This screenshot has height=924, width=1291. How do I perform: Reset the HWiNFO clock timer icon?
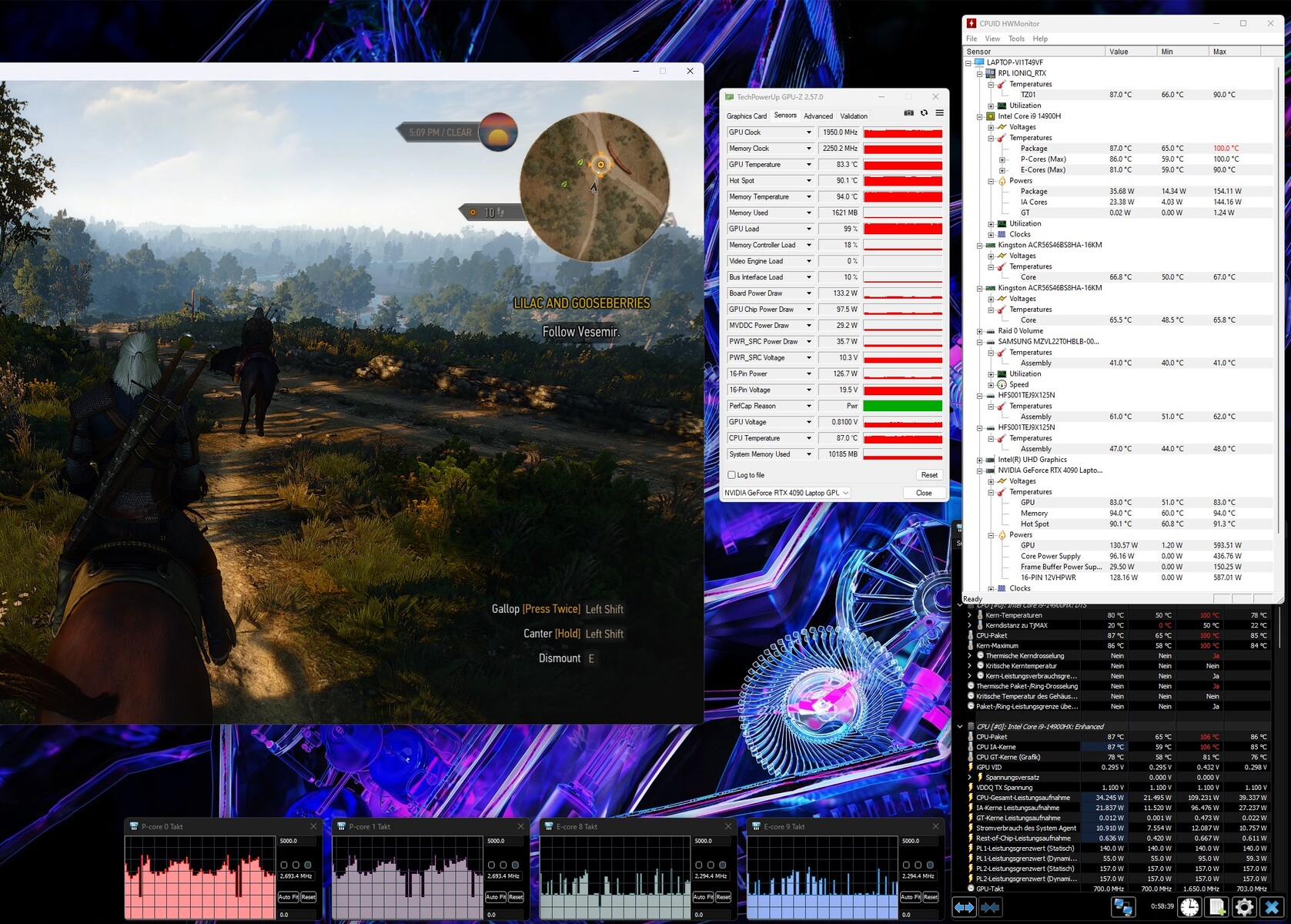point(1189,908)
